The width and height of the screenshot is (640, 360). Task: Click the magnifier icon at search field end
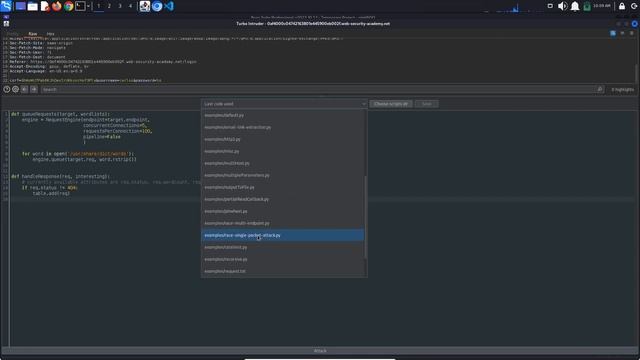[600, 89]
